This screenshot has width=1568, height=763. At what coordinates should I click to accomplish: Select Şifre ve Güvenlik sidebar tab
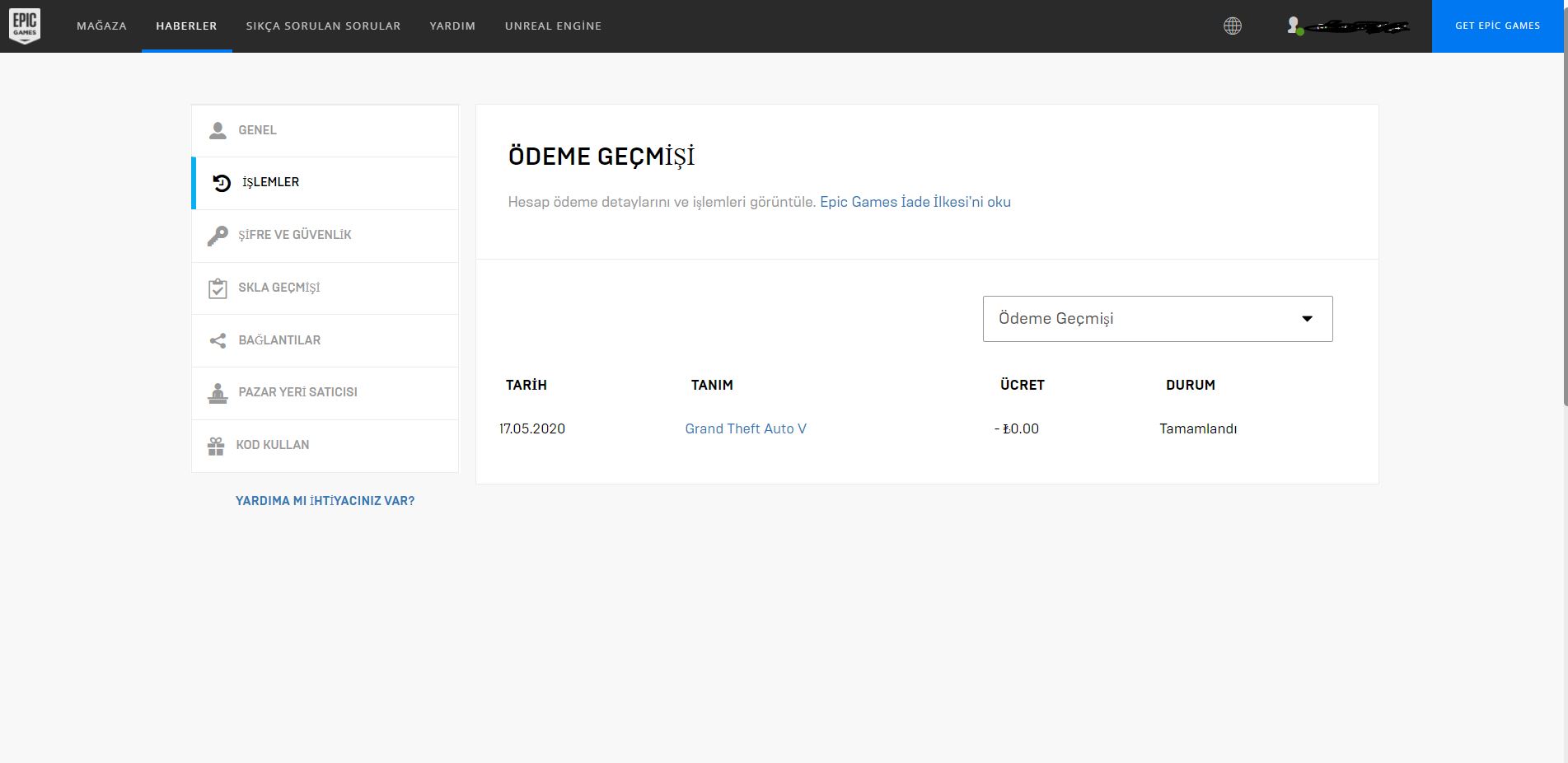[x=325, y=236]
